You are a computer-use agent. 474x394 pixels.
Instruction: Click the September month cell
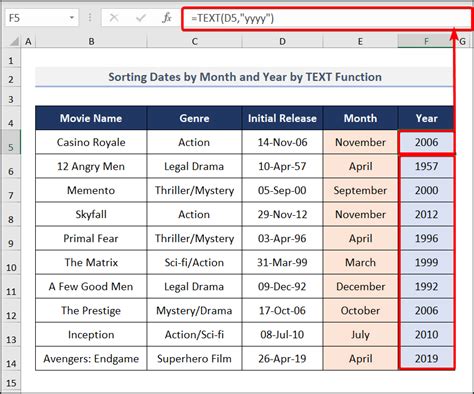[360, 190]
